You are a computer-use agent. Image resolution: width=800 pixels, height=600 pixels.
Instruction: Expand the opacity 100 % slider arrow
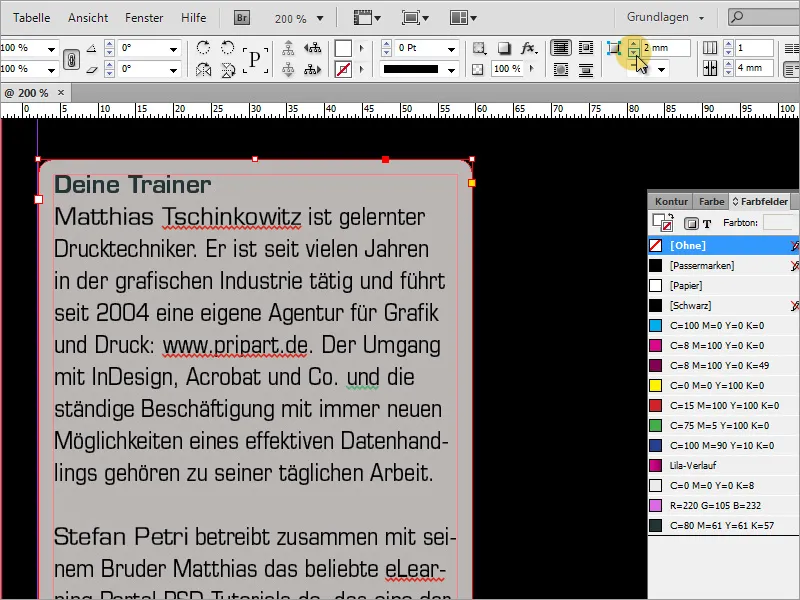point(532,68)
